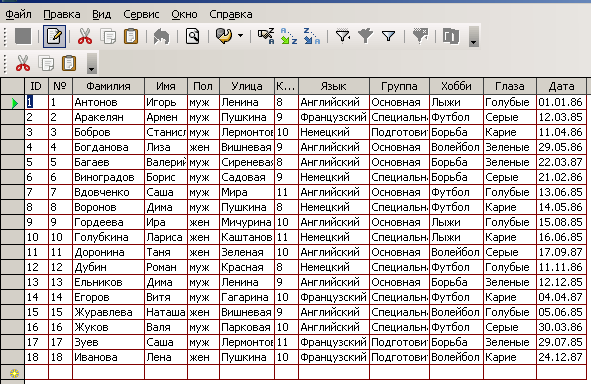Click the surname cell Виноградов
The height and width of the screenshot is (384, 591).
108,177
